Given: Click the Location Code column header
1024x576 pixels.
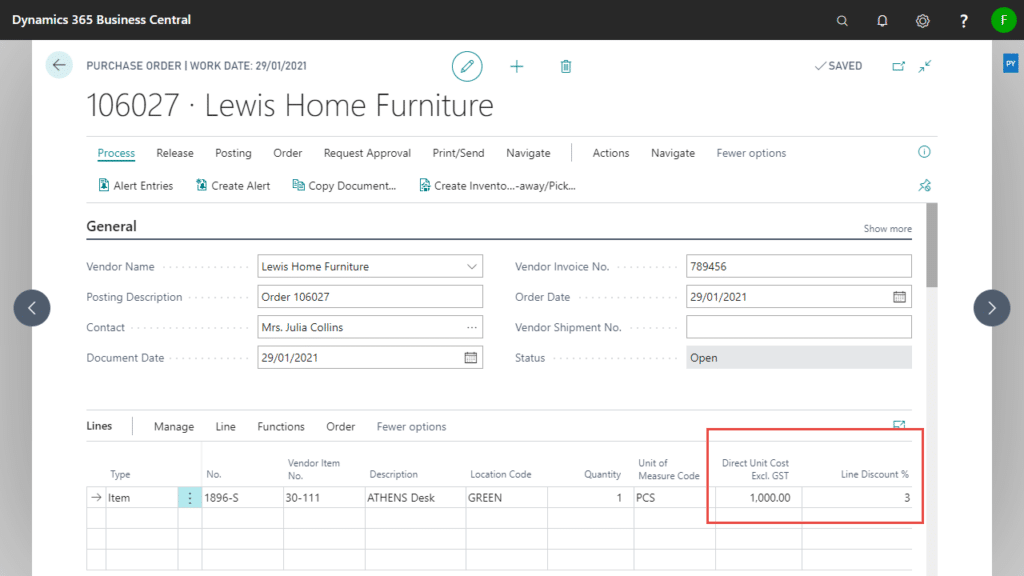Looking at the screenshot, I should point(501,475).
